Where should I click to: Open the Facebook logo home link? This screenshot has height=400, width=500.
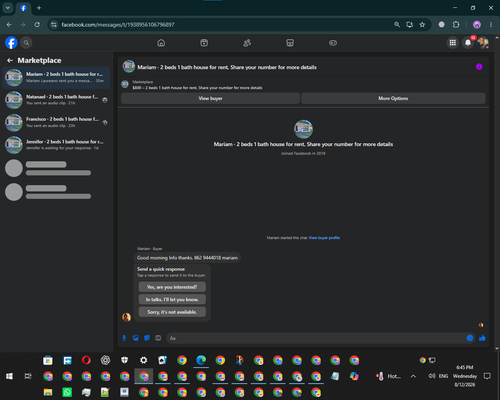pos(11,43)
